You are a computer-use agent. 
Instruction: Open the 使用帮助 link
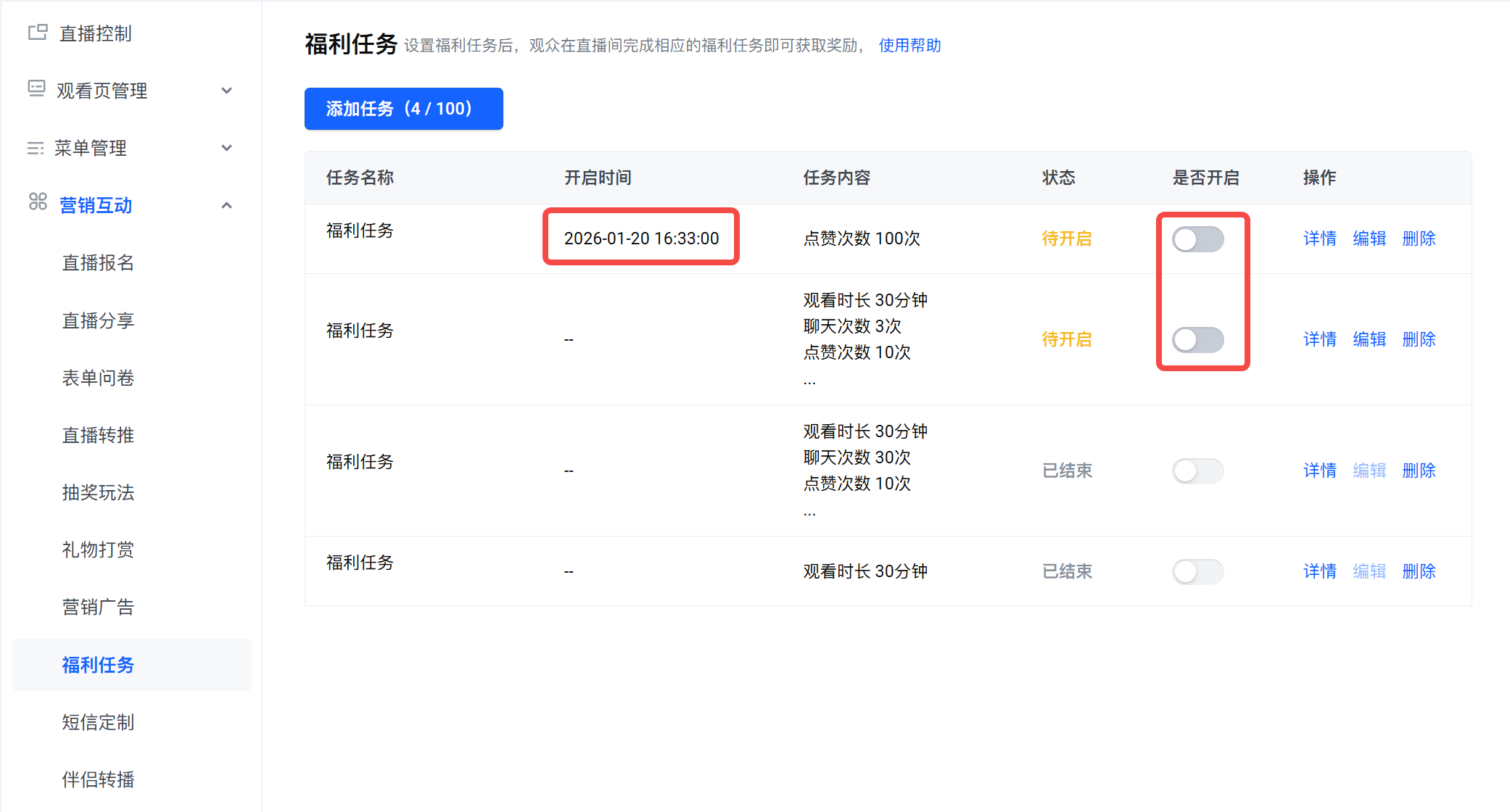[909, 46]
